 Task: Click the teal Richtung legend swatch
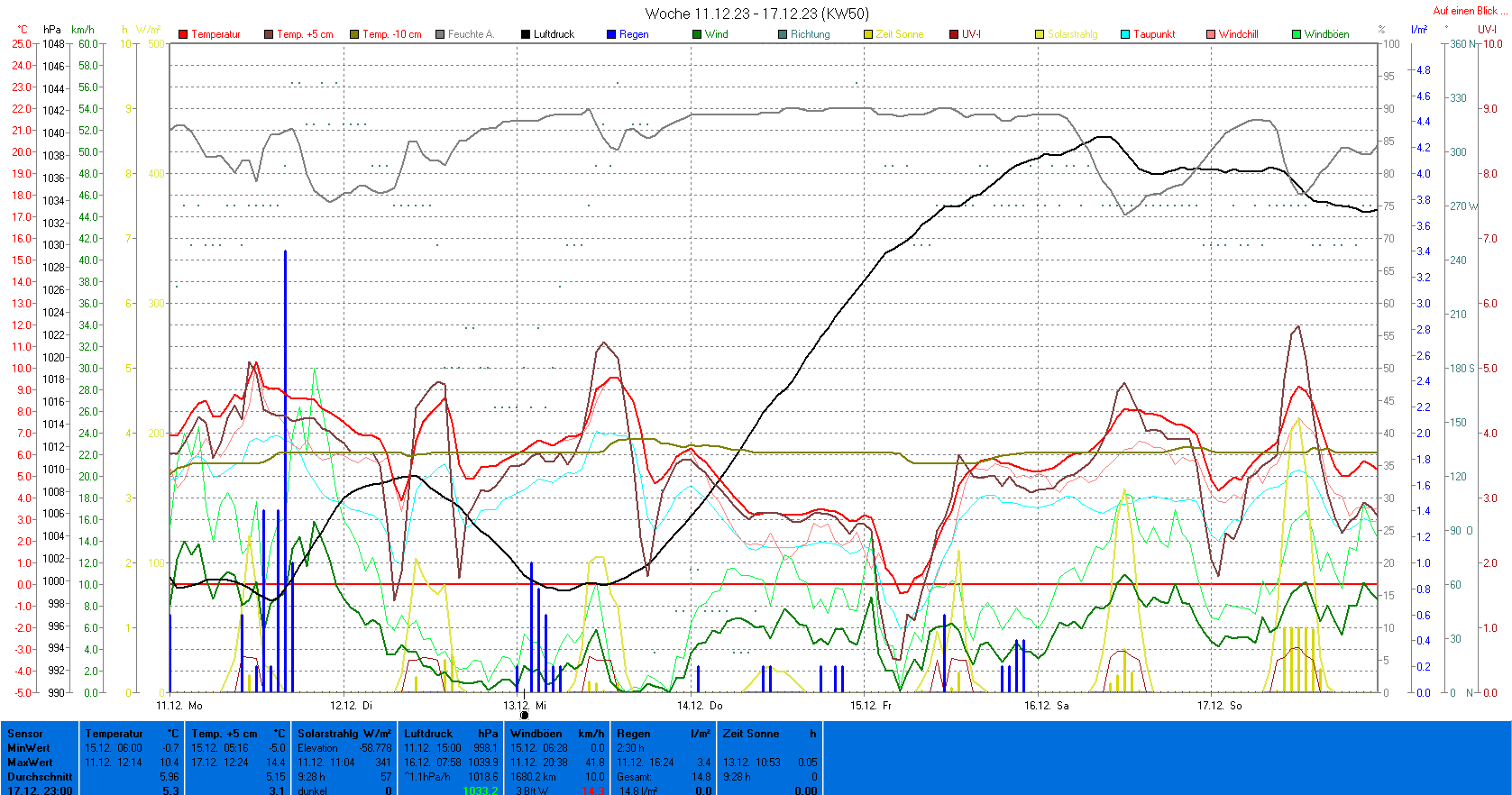pos(783,34)
